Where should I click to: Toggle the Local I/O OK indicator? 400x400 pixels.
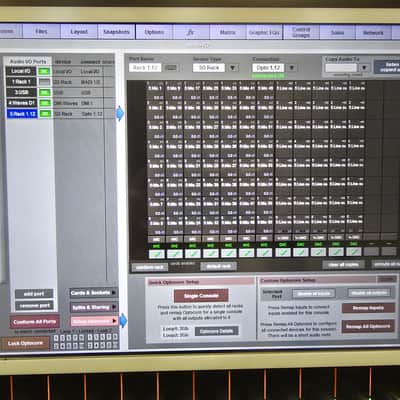[x=44, y=71]
